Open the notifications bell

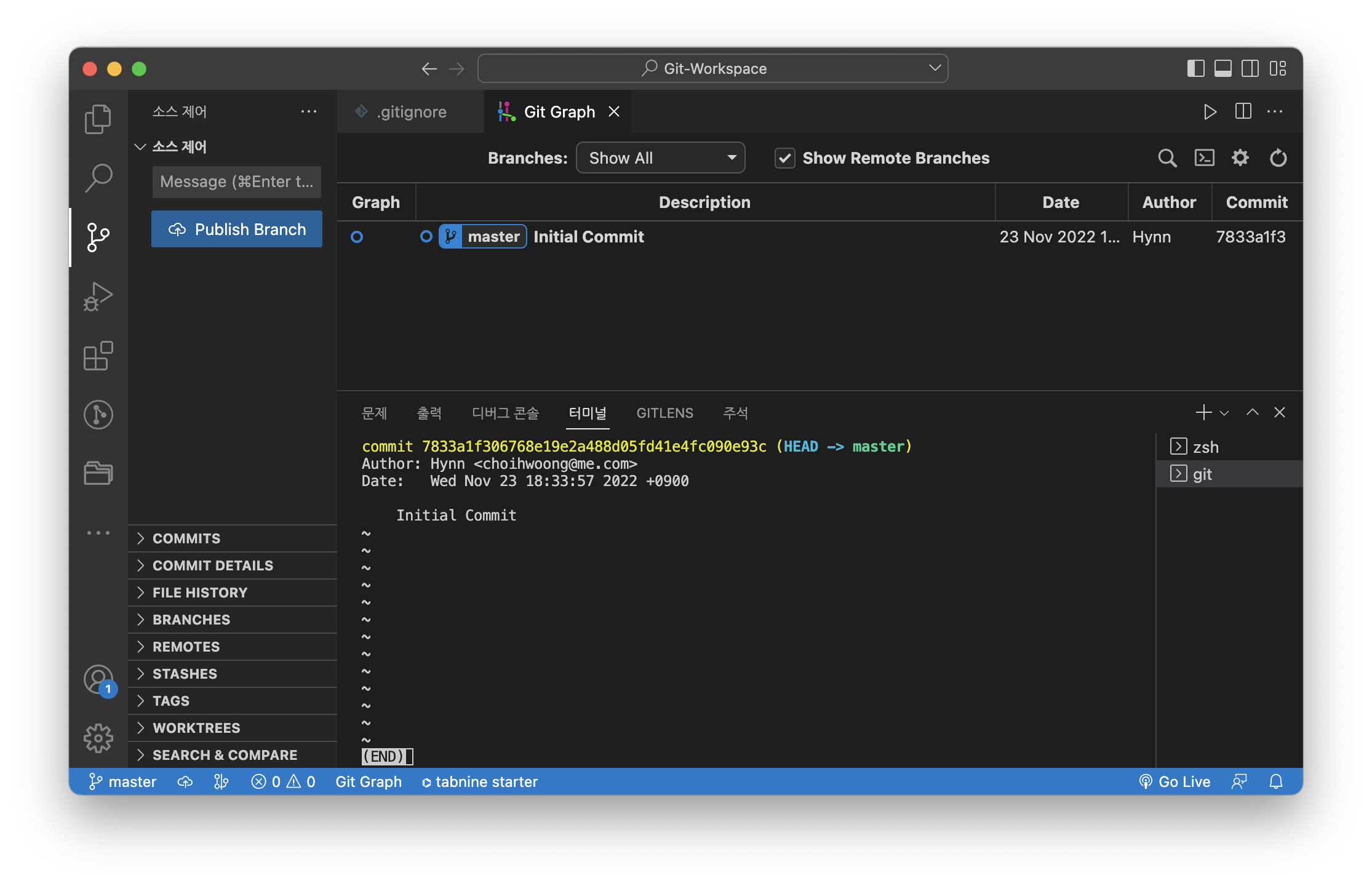click(1276, 781)
